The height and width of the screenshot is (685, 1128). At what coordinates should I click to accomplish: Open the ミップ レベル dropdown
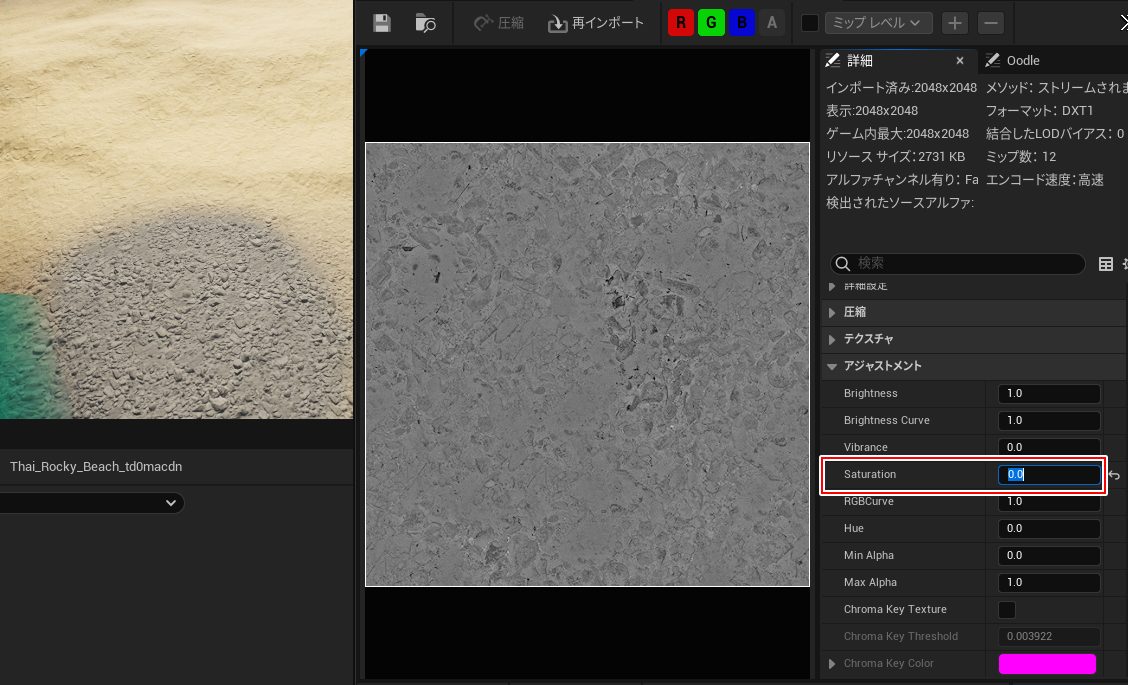877,23
